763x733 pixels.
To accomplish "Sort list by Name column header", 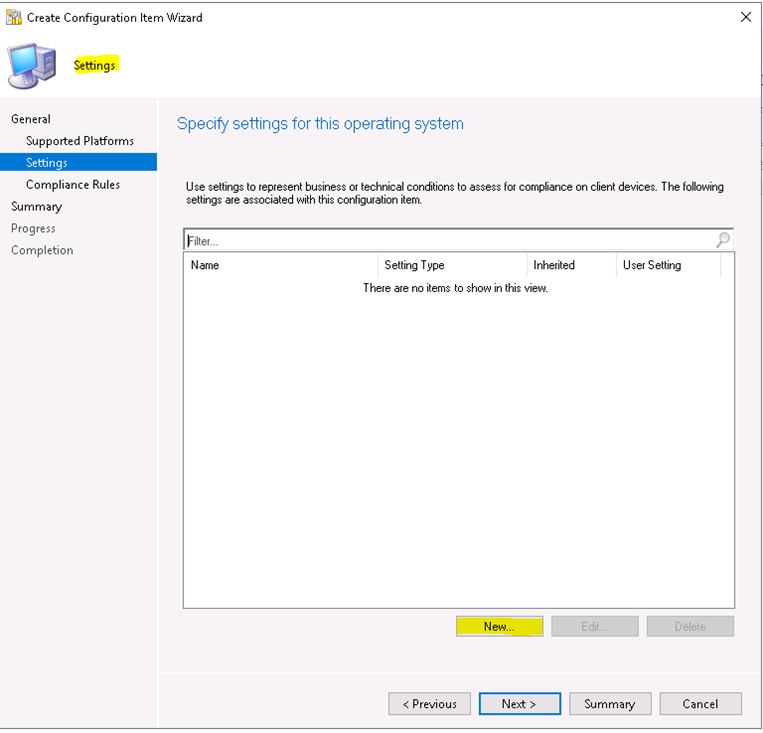I will pyautogui.click(x=281, y=265).
